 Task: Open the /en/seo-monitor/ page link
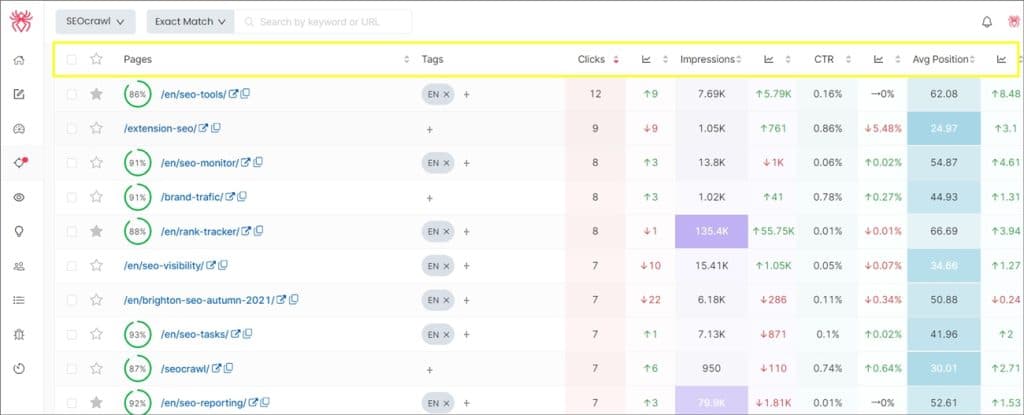point(199,163)
